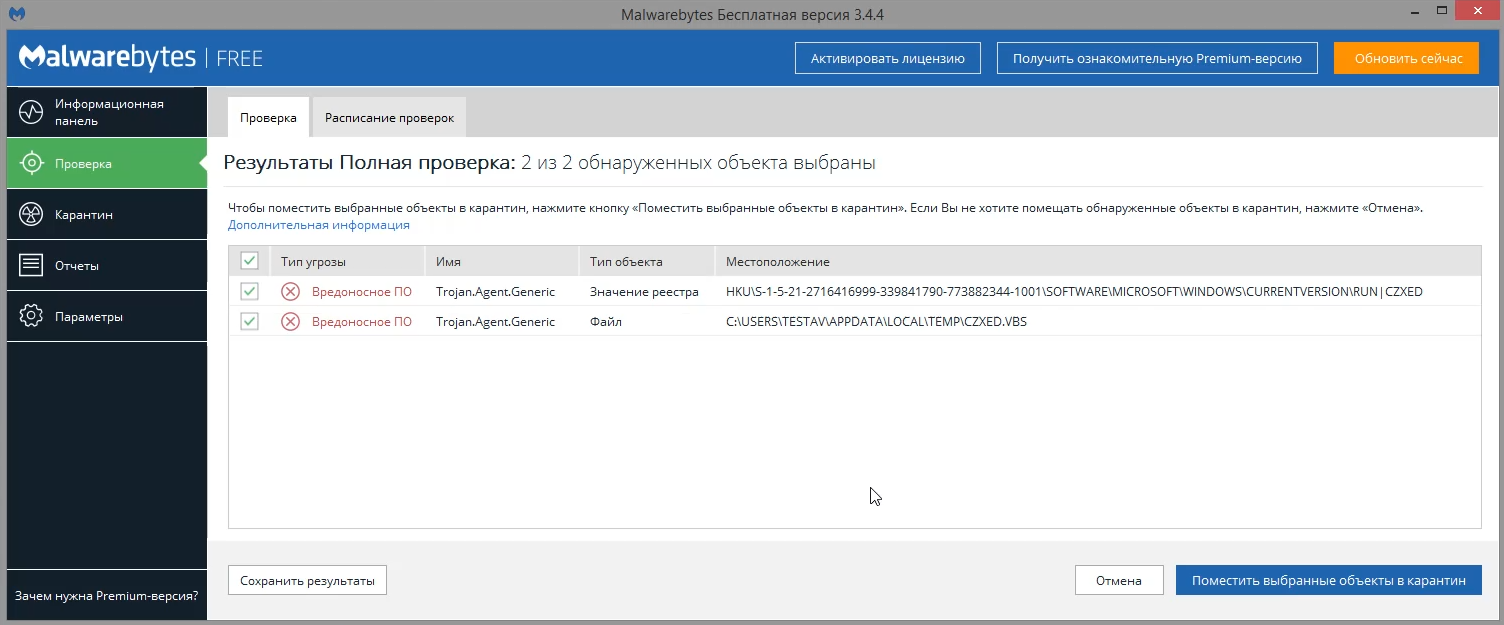Click Trojan.Agent.Generic in the file row

[495, 322]
